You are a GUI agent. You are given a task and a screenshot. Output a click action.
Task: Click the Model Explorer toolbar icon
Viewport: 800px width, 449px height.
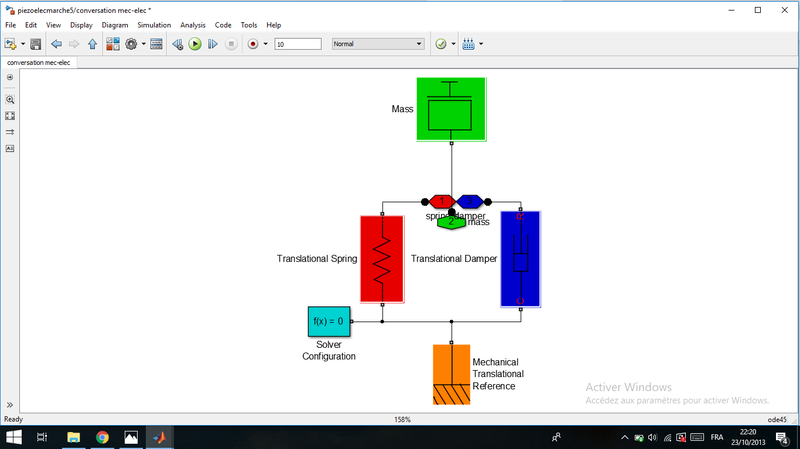click(157, 44)
